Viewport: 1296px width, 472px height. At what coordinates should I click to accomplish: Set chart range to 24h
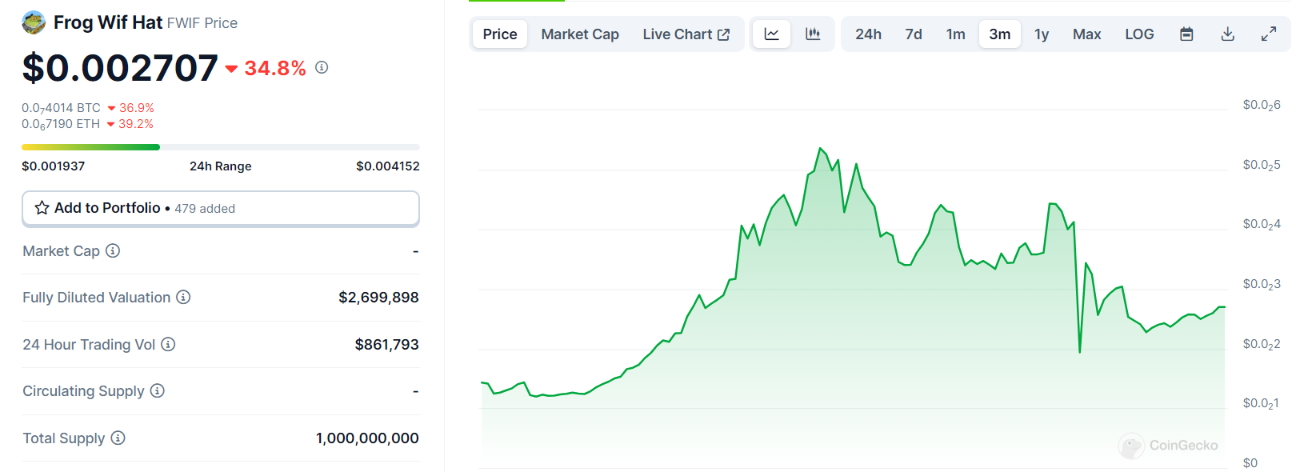868,34
